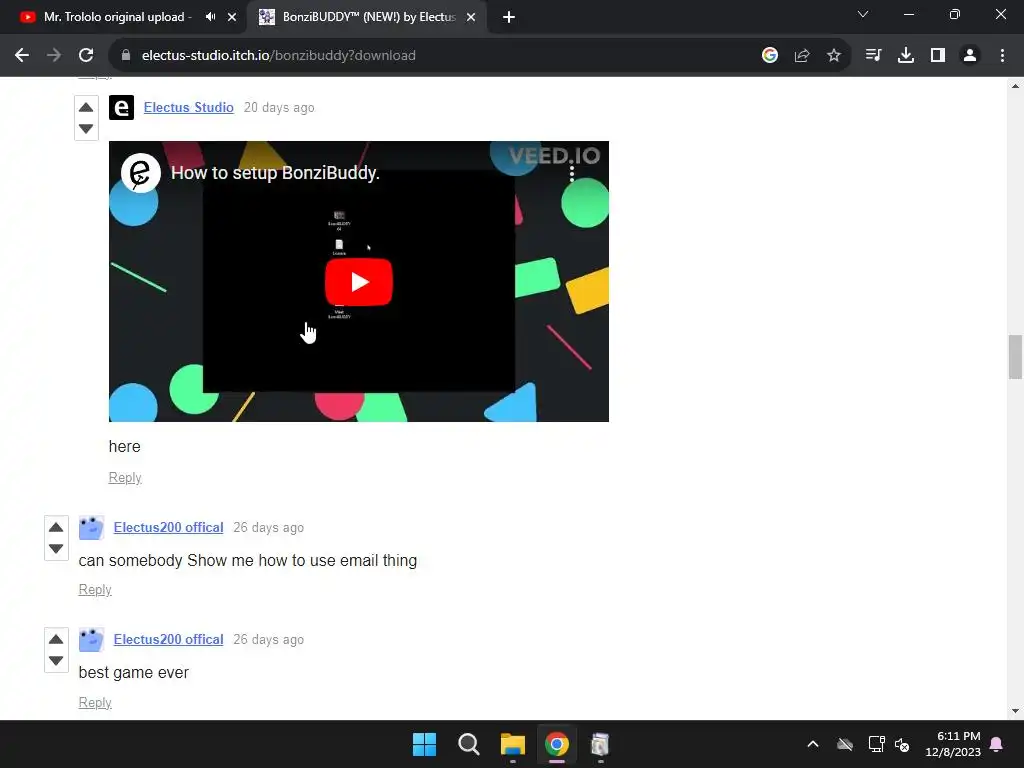Click avatar of the email thing commenter
The height and width of the screenshot is (768, 1024).
pyautogui.click(x=91, y=528)
